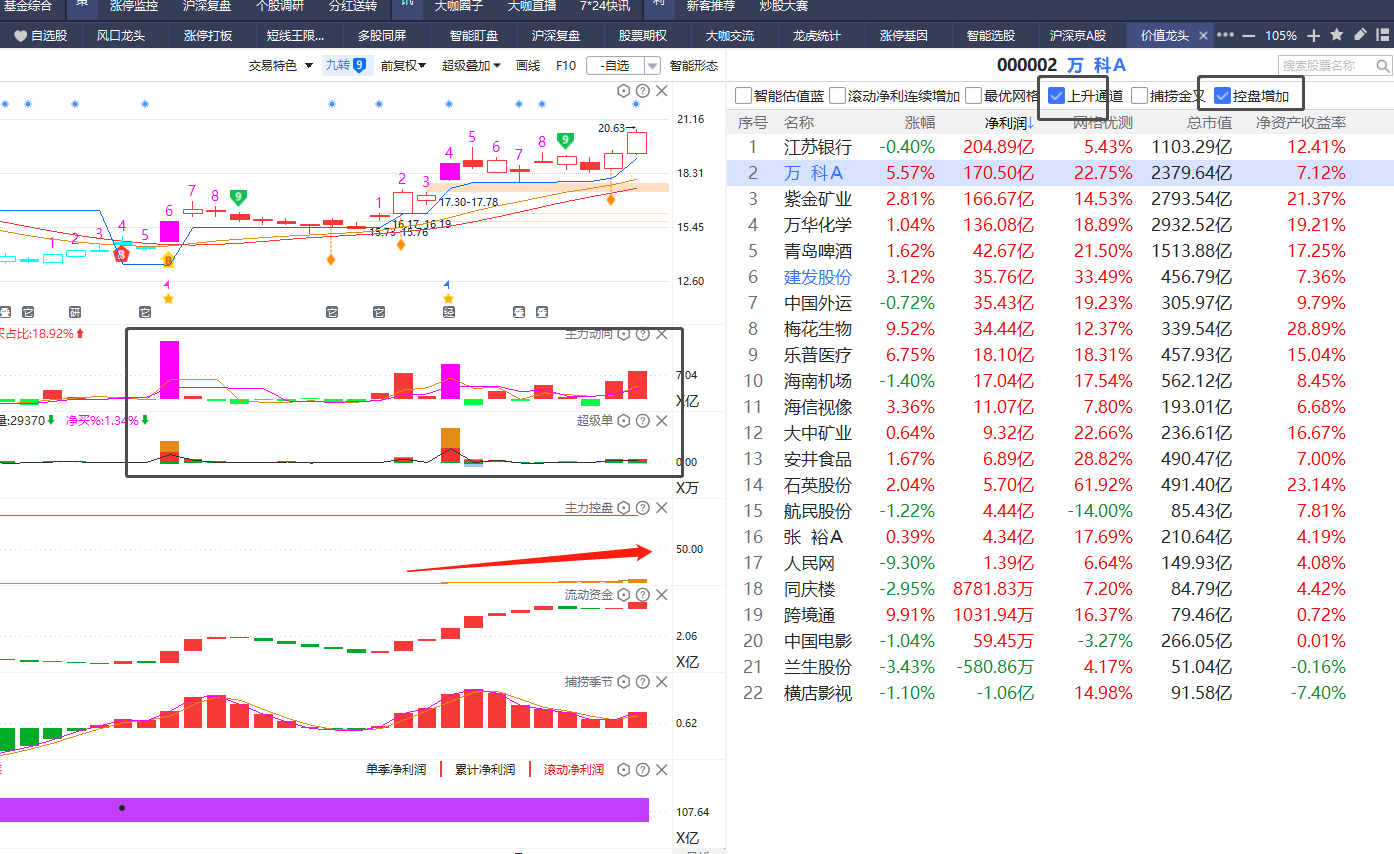
Task: Close the 主力动向 indicator panel
Action: click(x=661, y=334)
